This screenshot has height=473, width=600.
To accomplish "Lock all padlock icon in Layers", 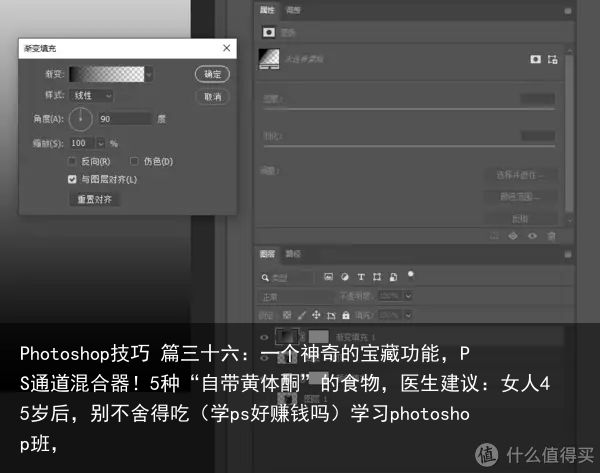I will 346,315.
